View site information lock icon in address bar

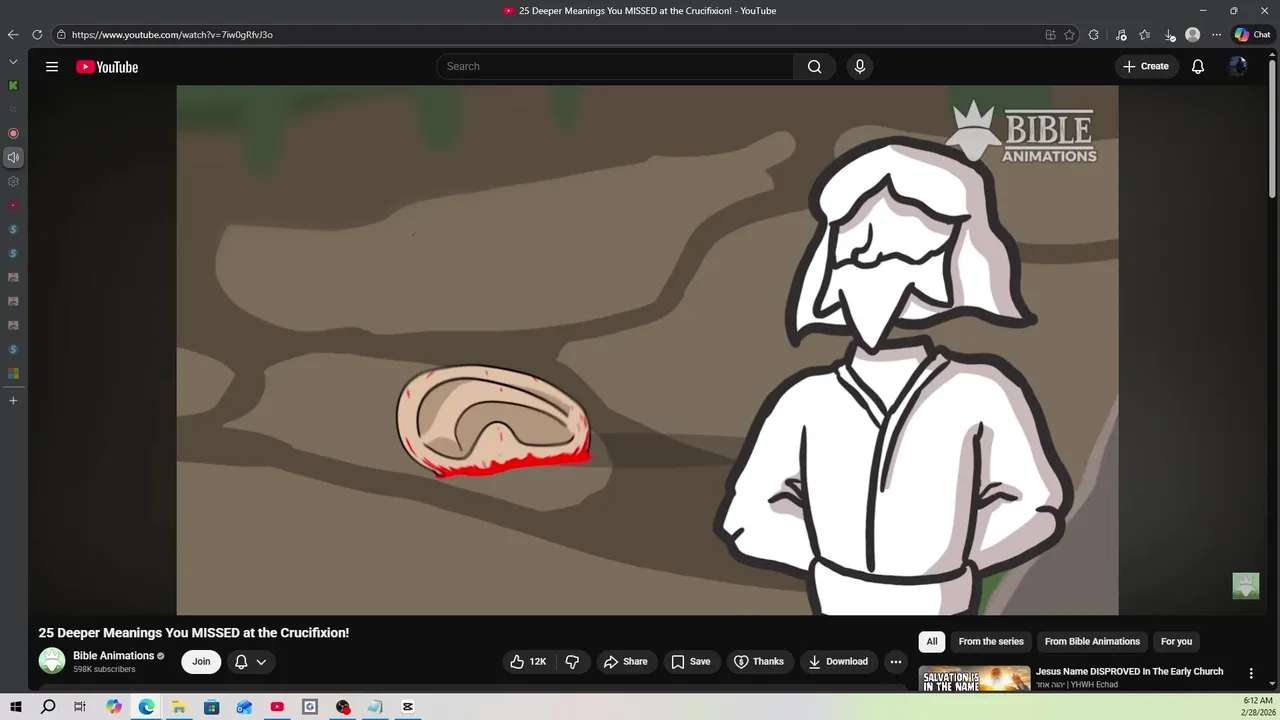pos(61,35)
